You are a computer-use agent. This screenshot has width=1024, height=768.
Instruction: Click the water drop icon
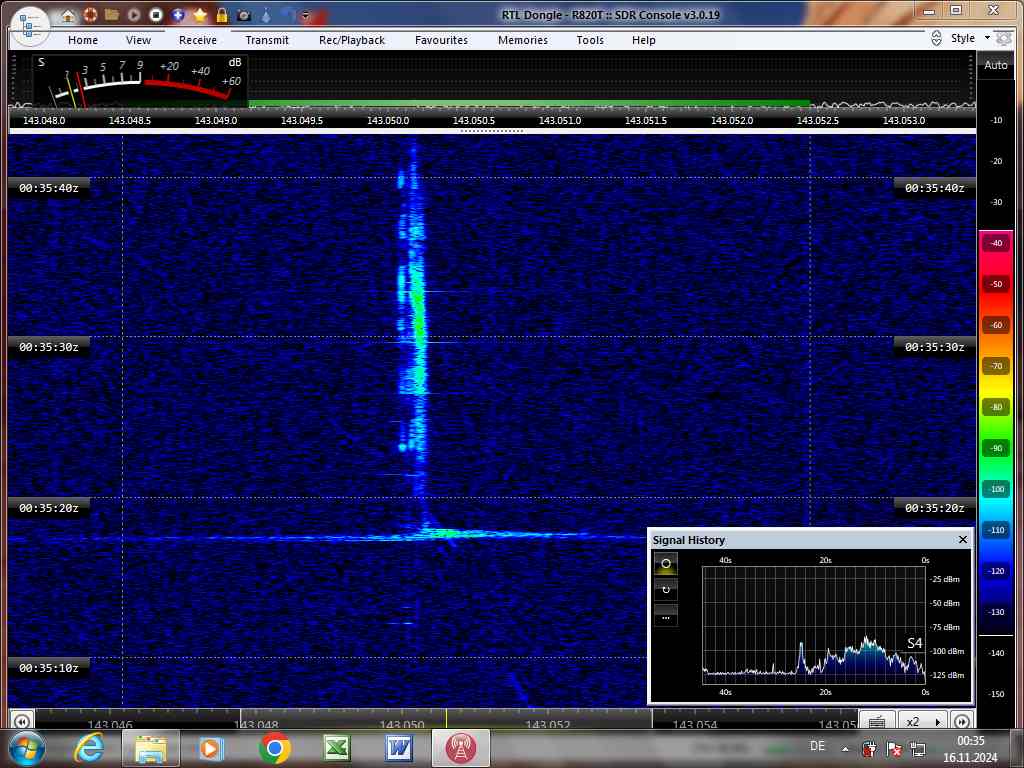click(266, 14)
